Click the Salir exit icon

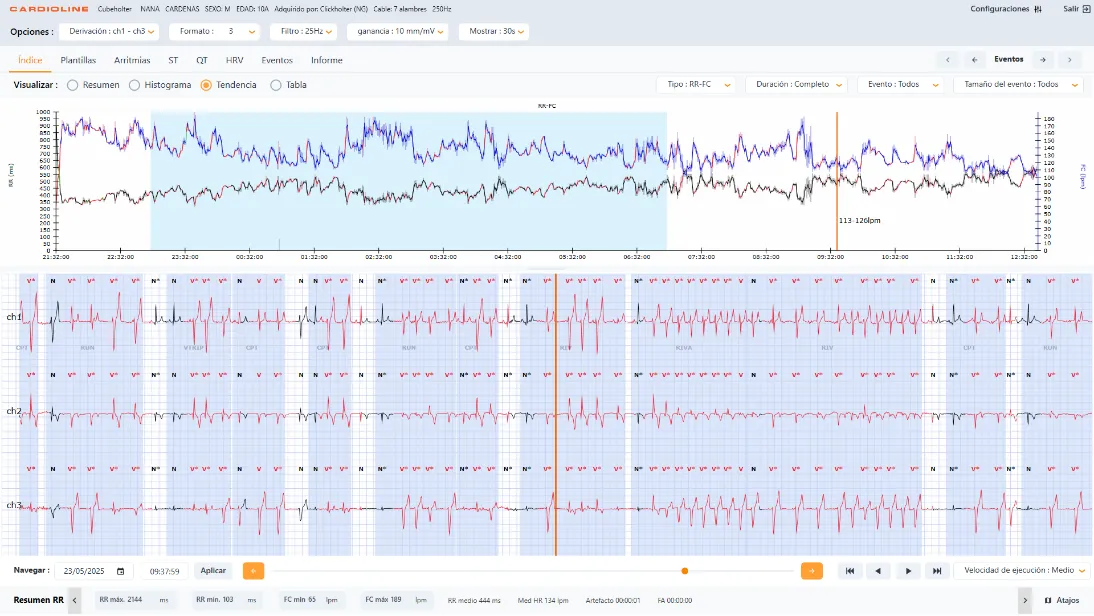1086,9
